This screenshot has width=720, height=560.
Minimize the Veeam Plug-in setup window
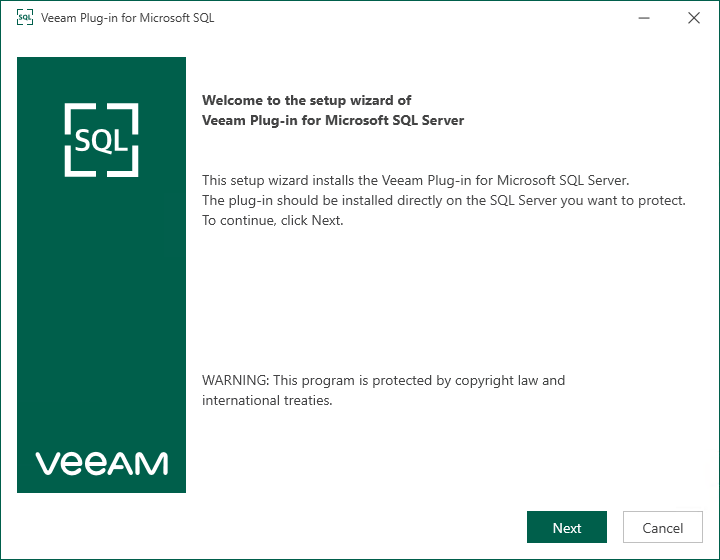(644, 18)
